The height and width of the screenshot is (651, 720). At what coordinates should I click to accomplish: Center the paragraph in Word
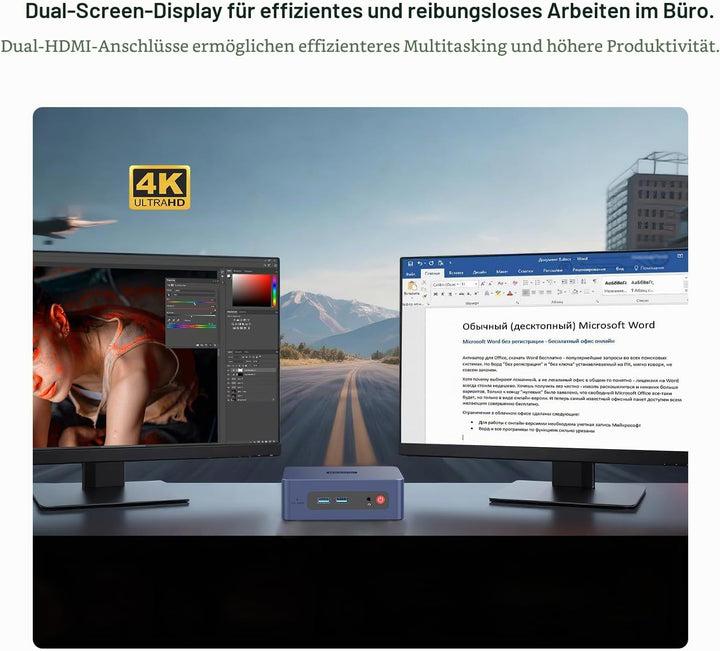pyautogui.click(x=534, y=292)
